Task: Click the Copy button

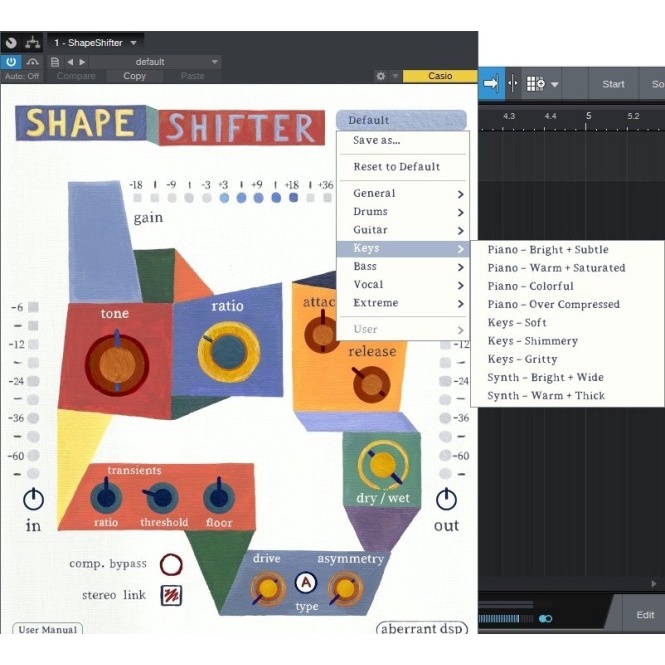Action: click(x=134, y=76)
